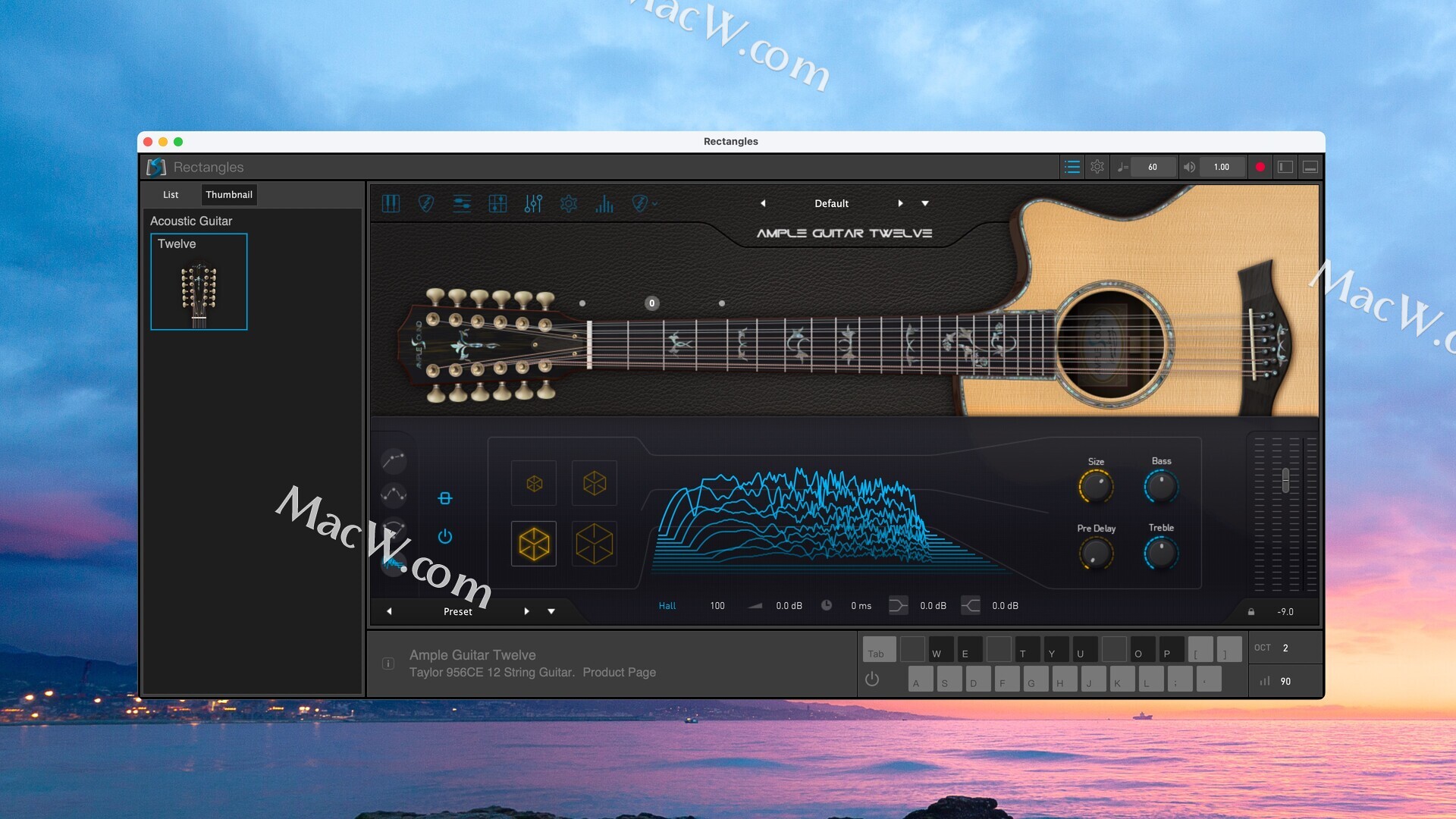
Task: Click the velocity value 90
Action: coord(1285,682)
